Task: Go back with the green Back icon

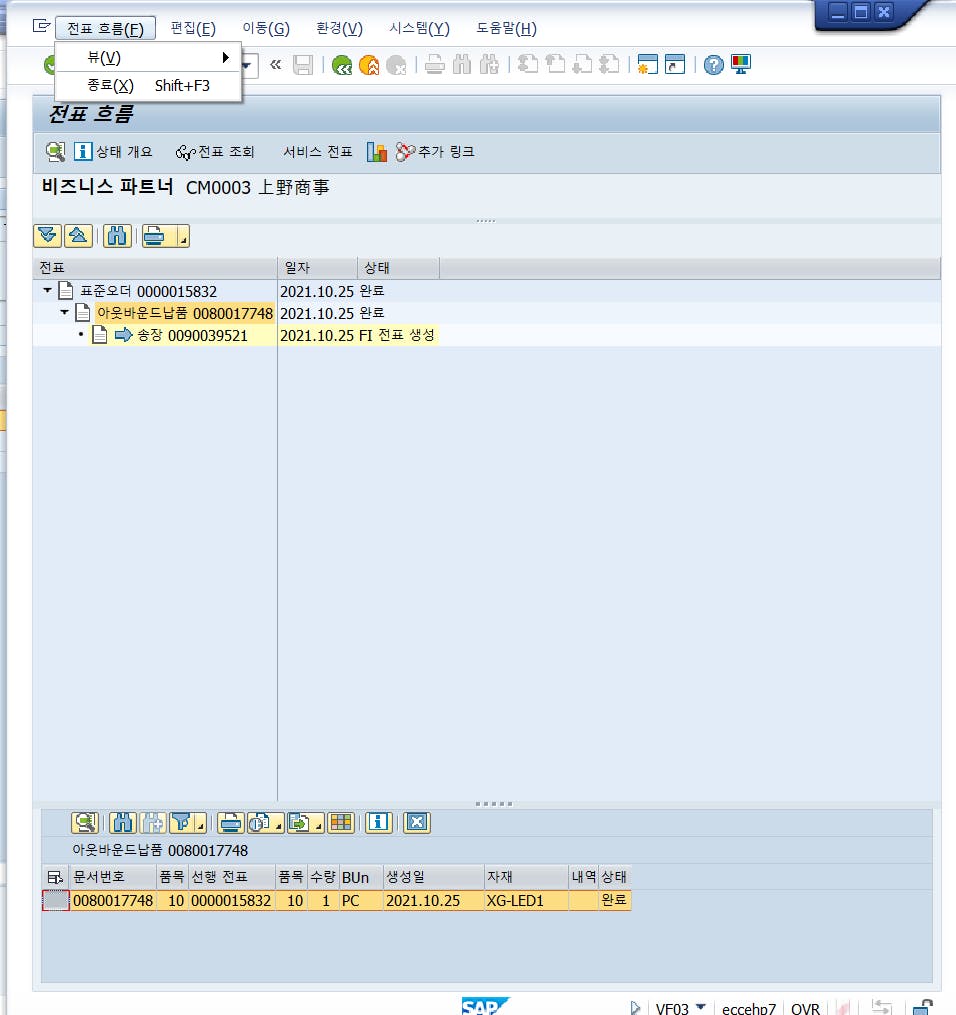Action: (x=342, y=65)
